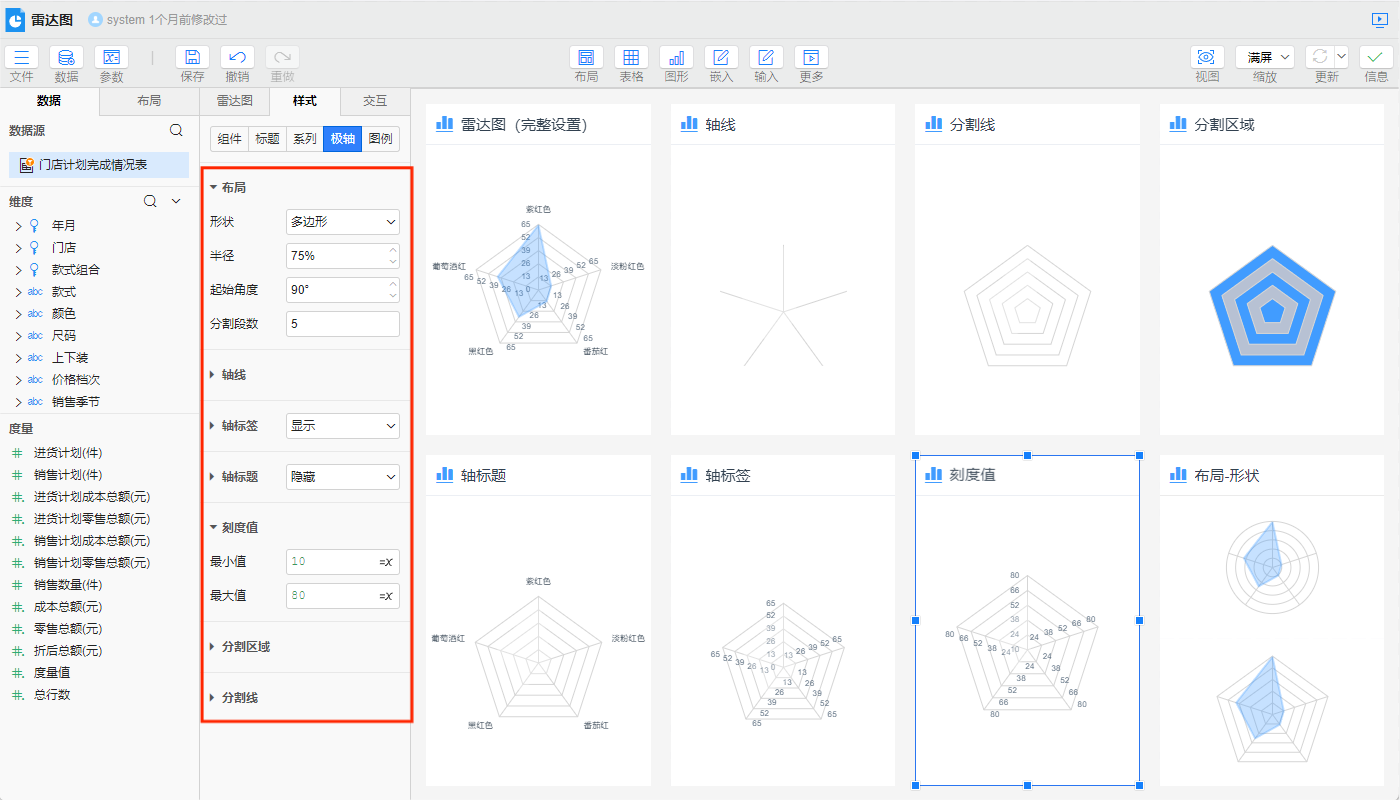The image size is (1400, 800).
Task: Click the 分割段数 input field
Action: pos(342,324)
